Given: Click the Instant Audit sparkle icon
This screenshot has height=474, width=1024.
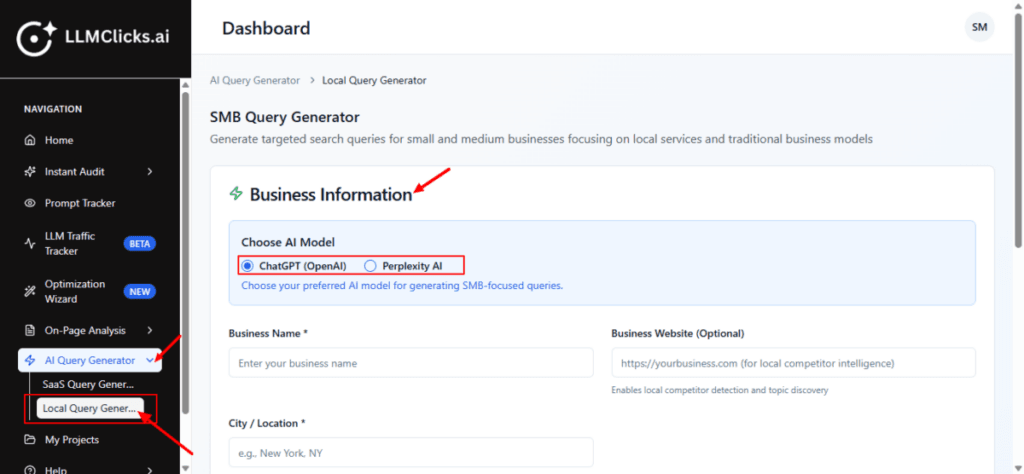Looking at the screenshot, I should click(x=30, y=172).
